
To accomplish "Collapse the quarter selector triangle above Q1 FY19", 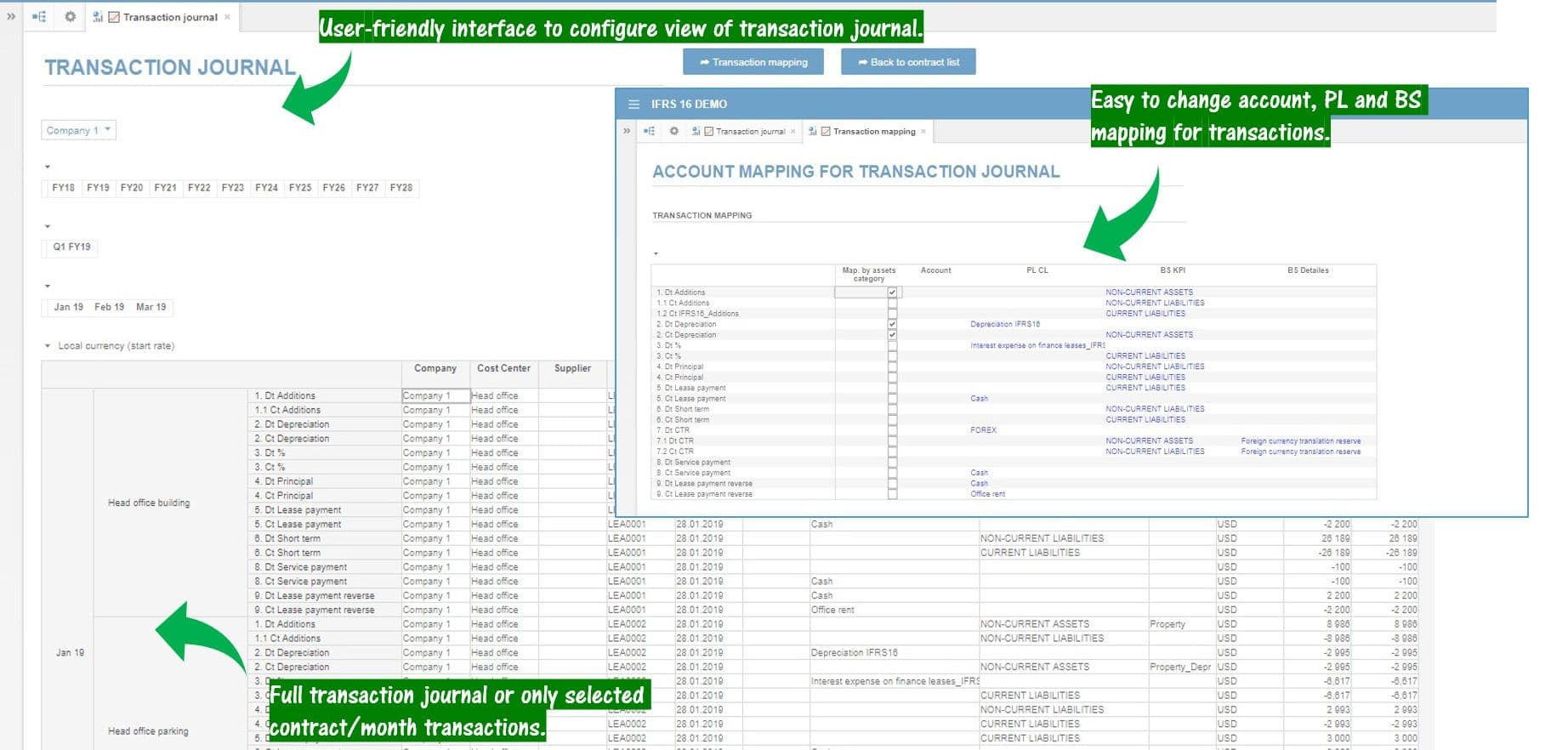I will pos(48,226).
